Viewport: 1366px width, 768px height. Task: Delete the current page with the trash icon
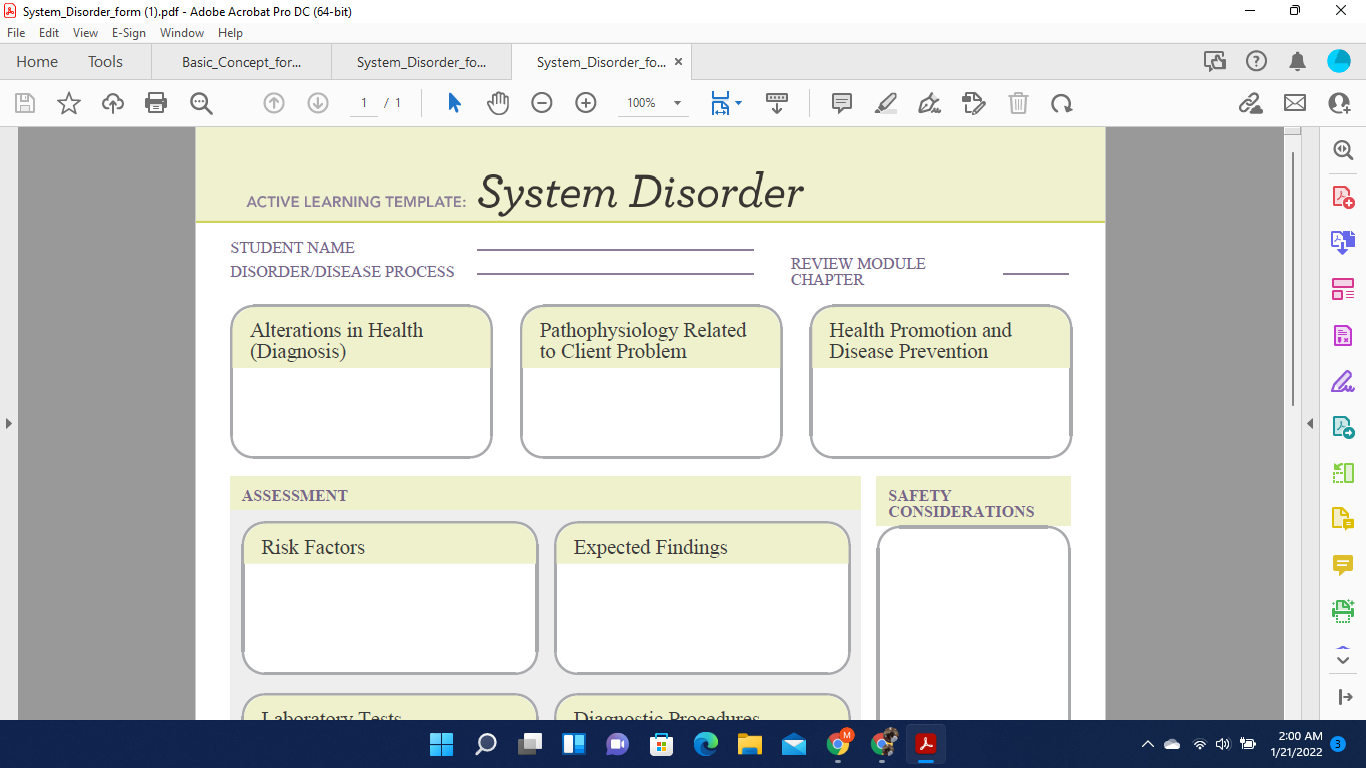click(x=1018, y=102)
